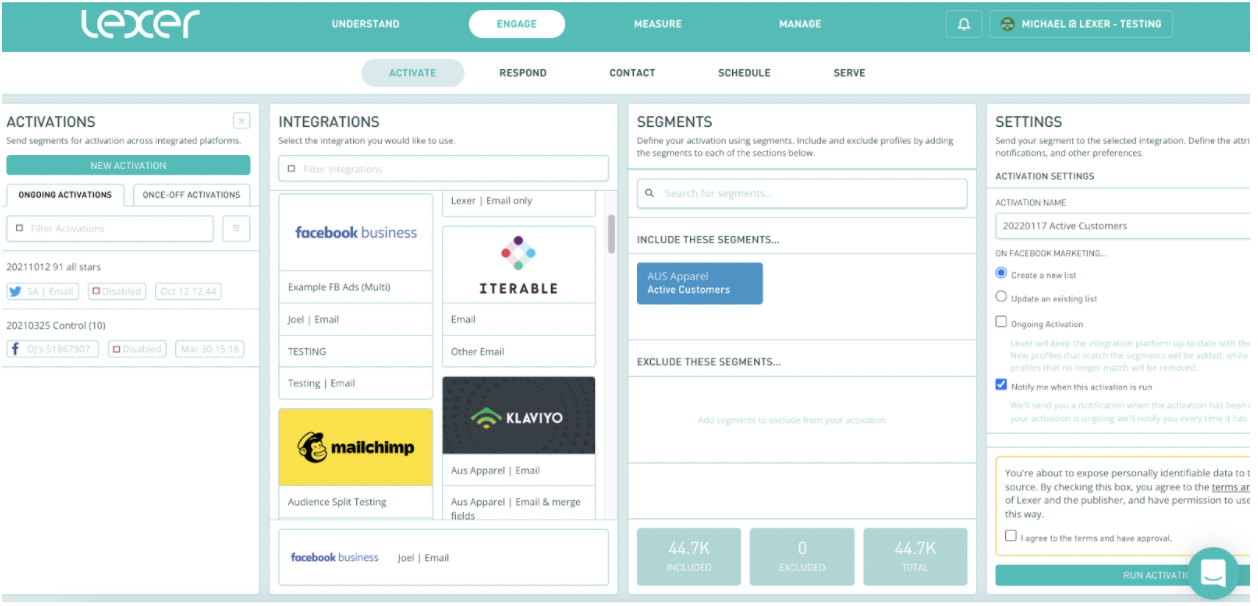Select Create a new list radio
The width and height of the screenshot is (1258, 606).
[x=1001, y=273]
